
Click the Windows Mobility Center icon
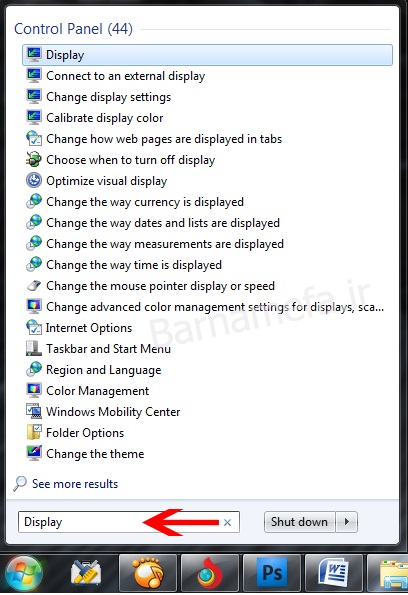coord(34,411)
